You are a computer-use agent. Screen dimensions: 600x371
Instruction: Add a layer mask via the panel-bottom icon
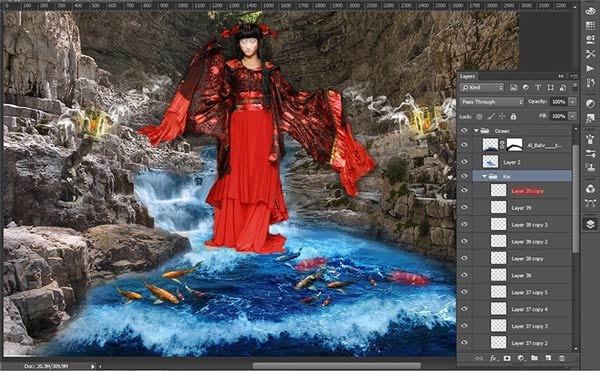[507, 359]
